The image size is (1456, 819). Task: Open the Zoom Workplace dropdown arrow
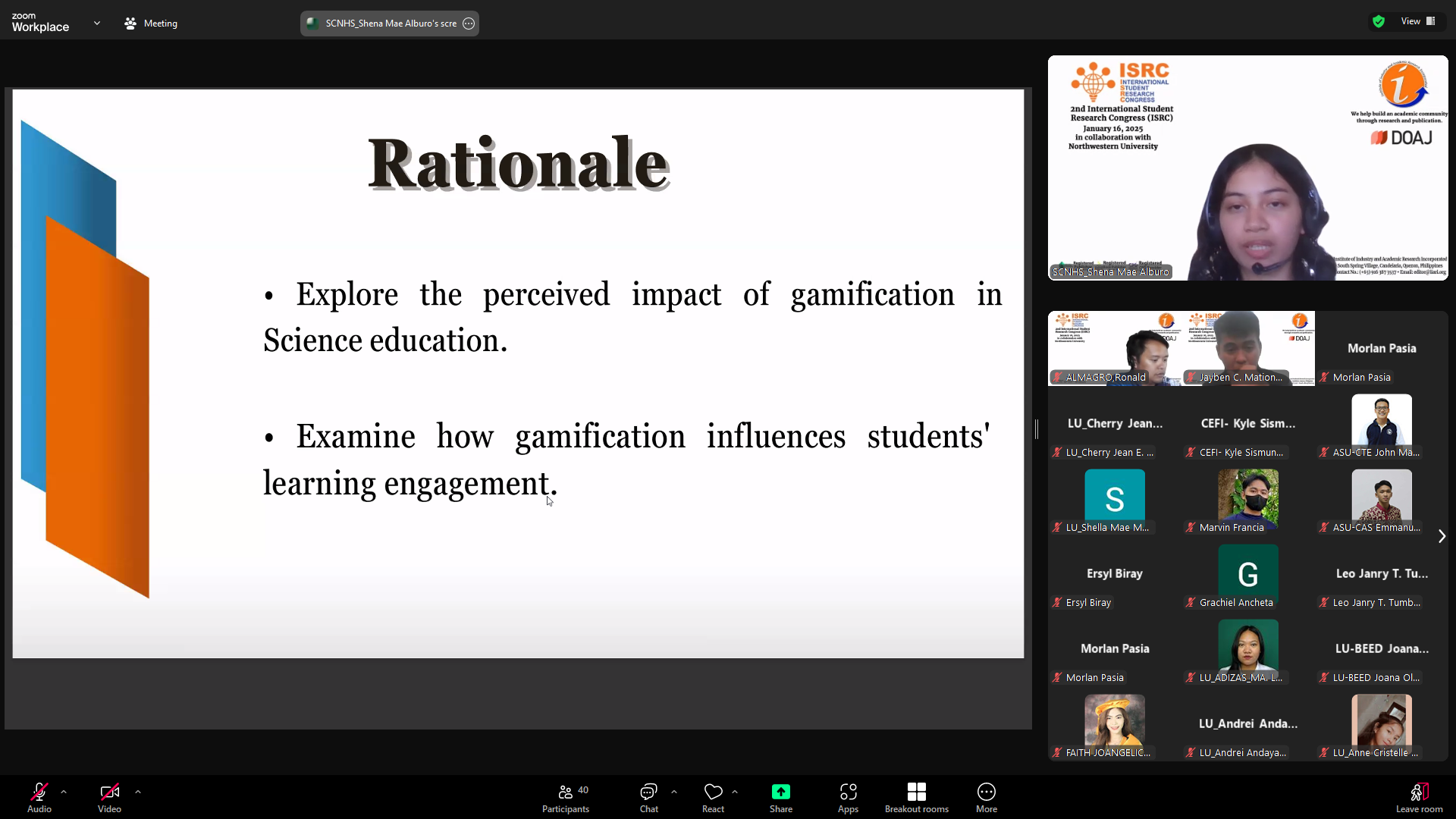click(x=97, y=23)
